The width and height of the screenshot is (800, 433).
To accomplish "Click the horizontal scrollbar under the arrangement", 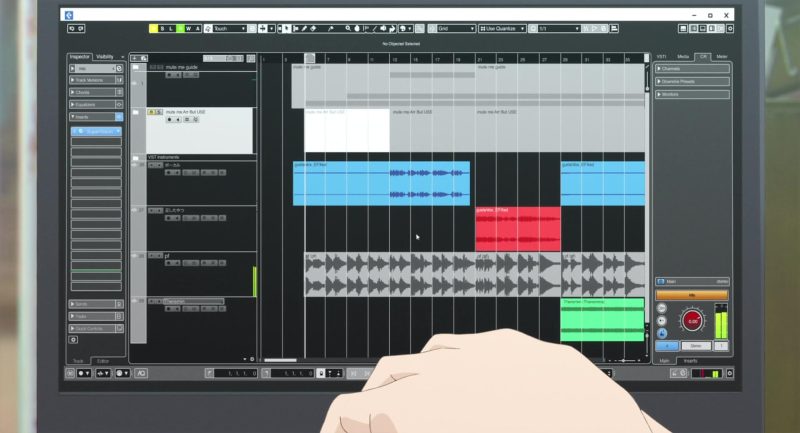I will (x=280, y=360).
